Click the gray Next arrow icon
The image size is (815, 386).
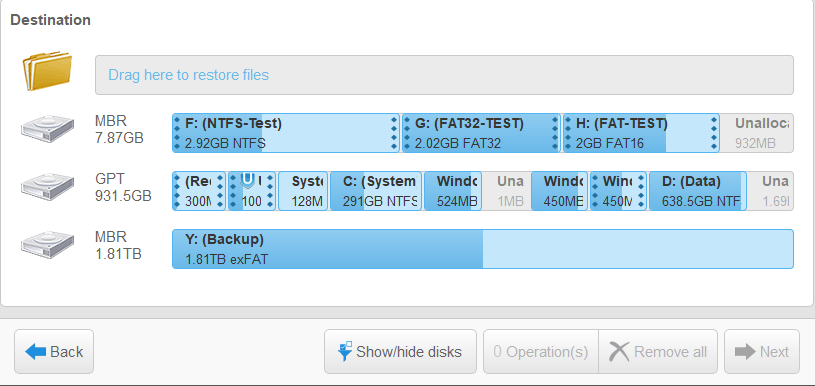point(745,352)
